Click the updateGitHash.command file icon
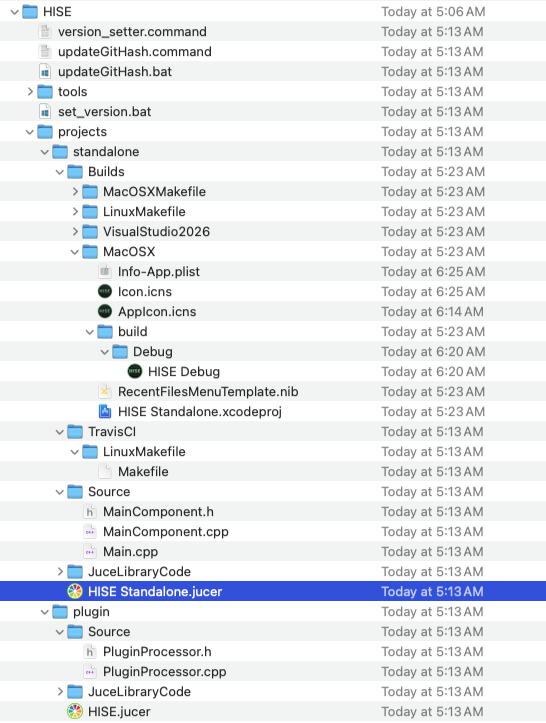Viewport: 546px width, 723px height. click(45, 52)
